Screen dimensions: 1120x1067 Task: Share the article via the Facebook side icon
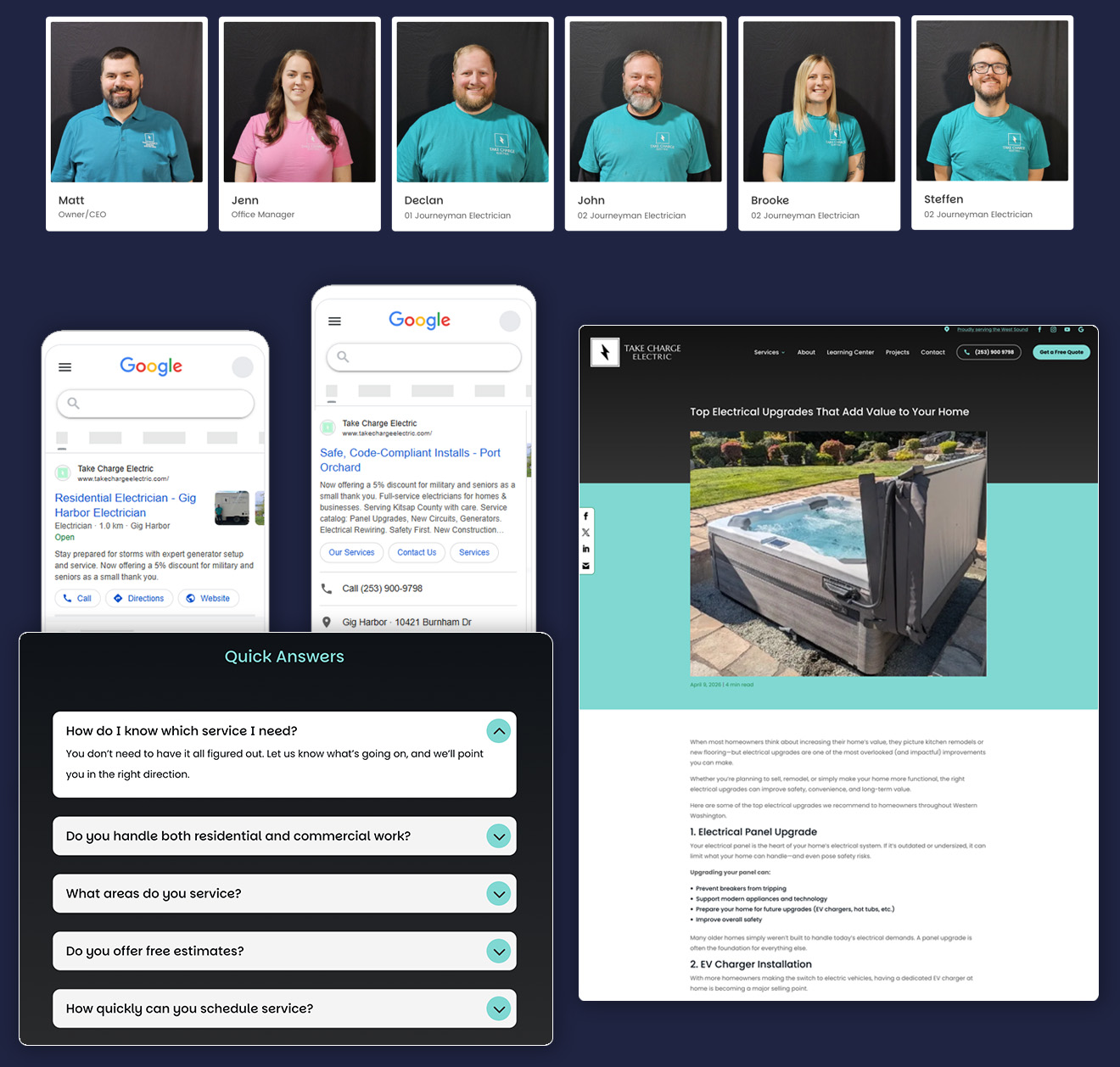click(x=585, y=517)
